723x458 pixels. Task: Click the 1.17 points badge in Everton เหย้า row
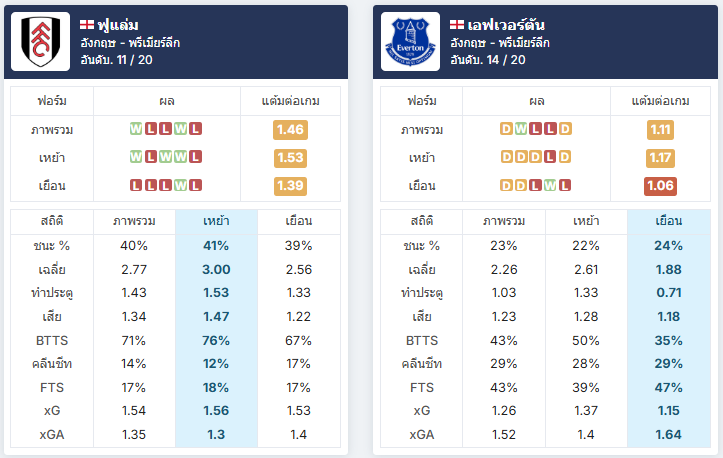660,158
